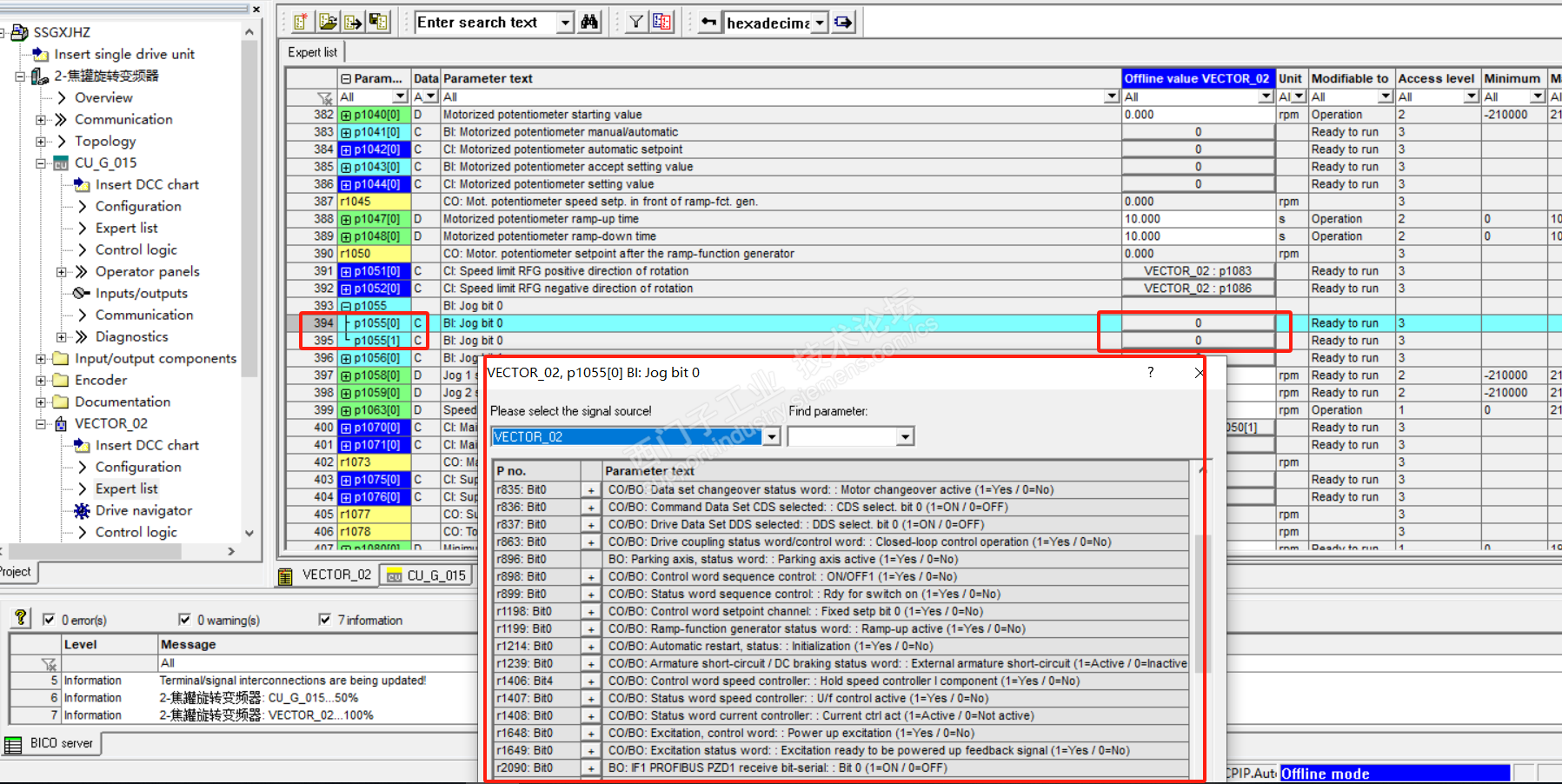Image resolution: width=1562 pixels, height=784 pixels.
Task: Open the VECTOR_02 signal source dropdown
Action: (772, 436)
